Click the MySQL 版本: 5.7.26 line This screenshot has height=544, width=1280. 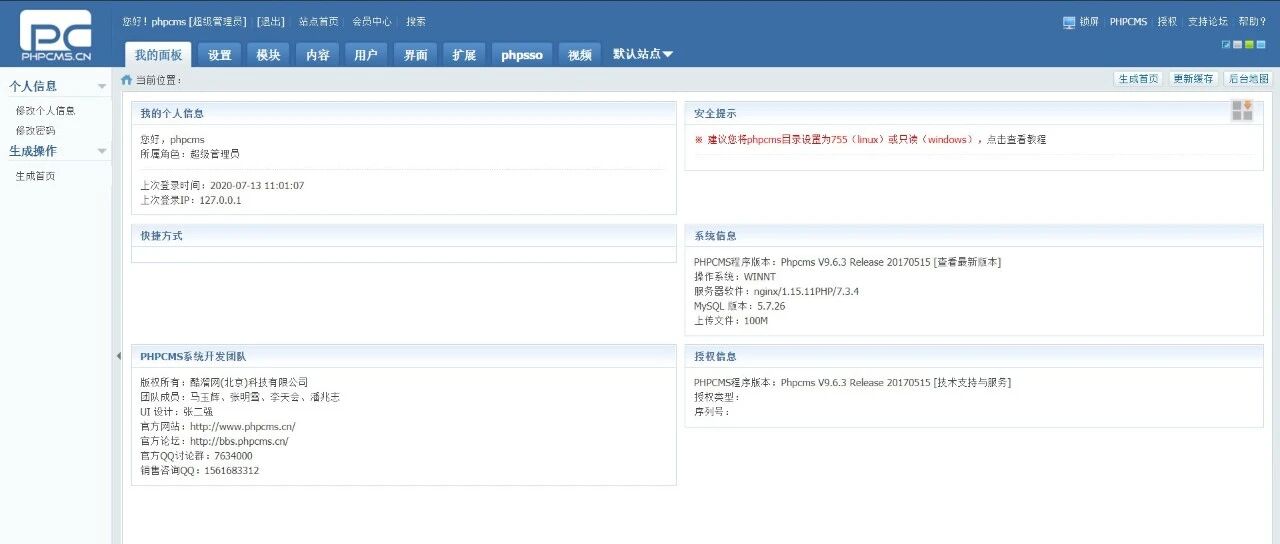pos(739,306)
